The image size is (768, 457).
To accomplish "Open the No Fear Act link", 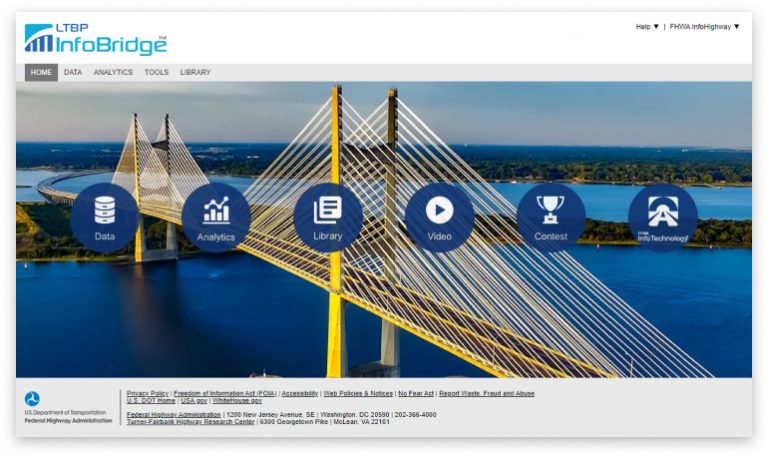I will pos(416,393).
